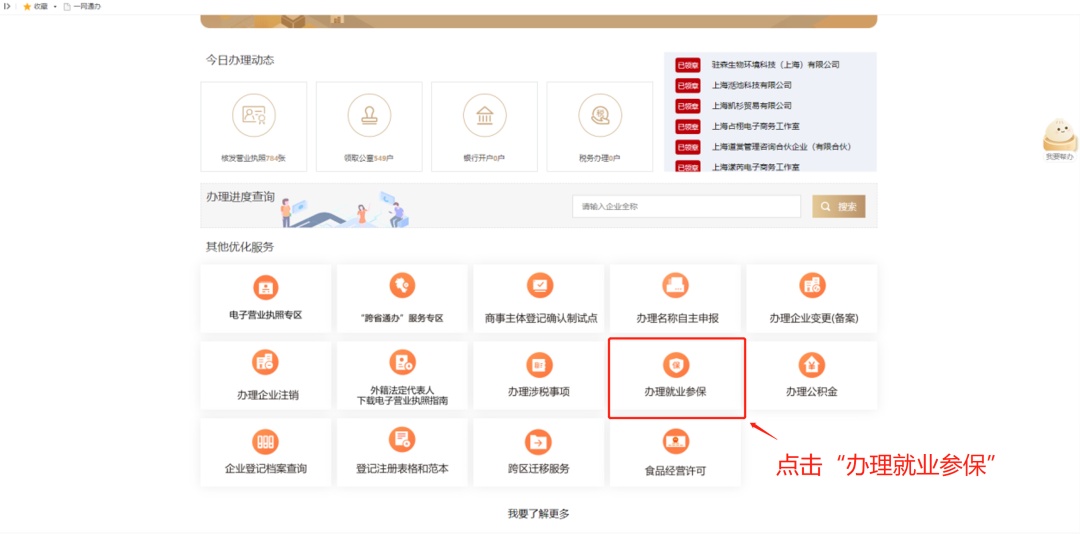Open the 我要了解更多 link
The width and height of the screenshot is (1080, 534).
pos(538,514)
